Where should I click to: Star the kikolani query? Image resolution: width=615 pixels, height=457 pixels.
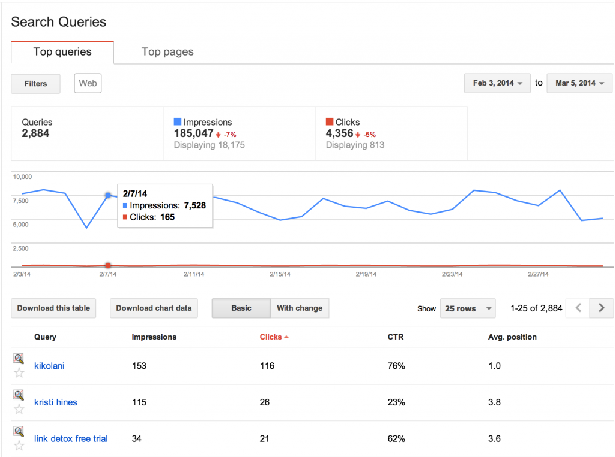point(19,373)
